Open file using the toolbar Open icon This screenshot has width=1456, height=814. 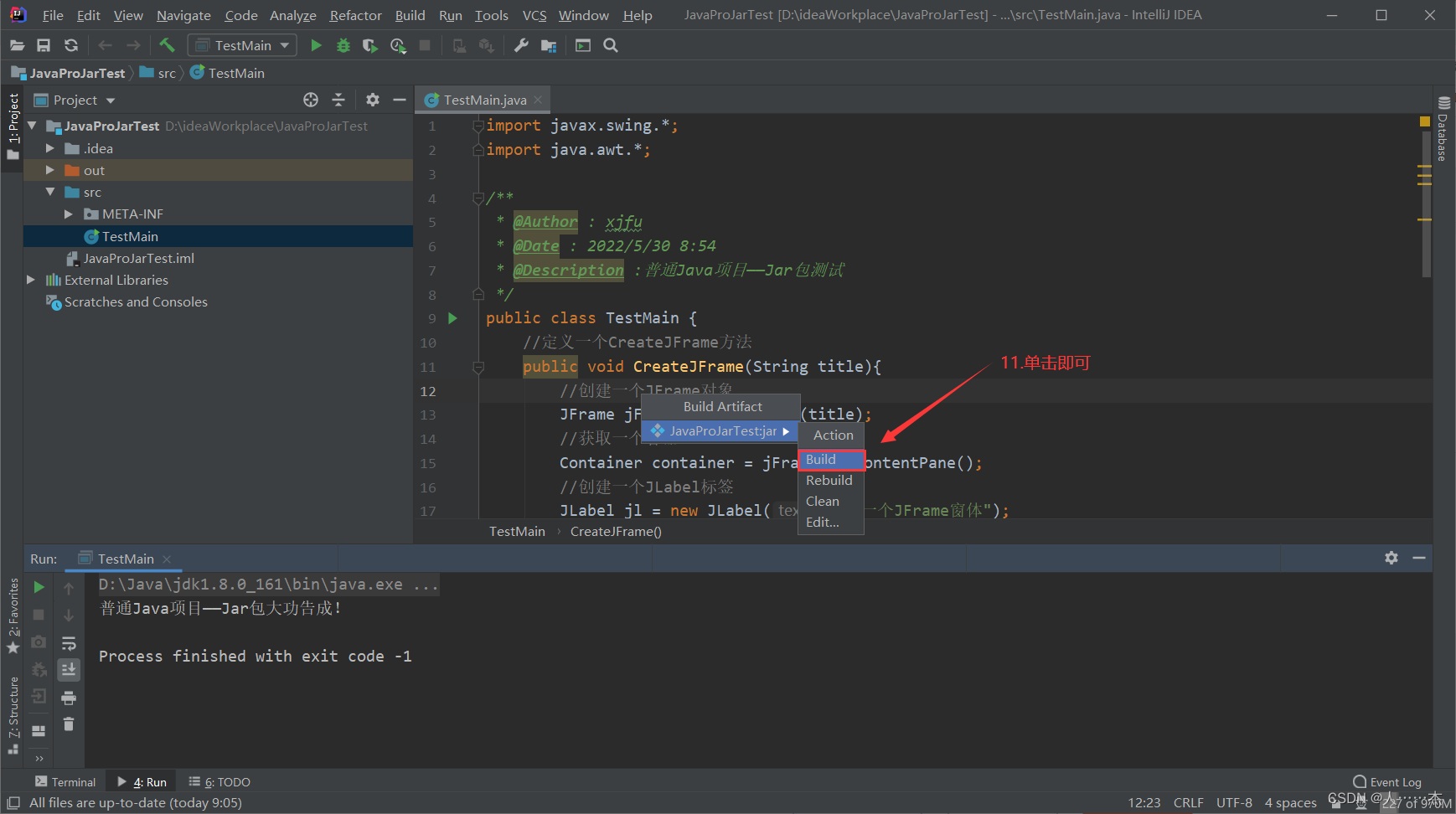[x=17, y=45]
